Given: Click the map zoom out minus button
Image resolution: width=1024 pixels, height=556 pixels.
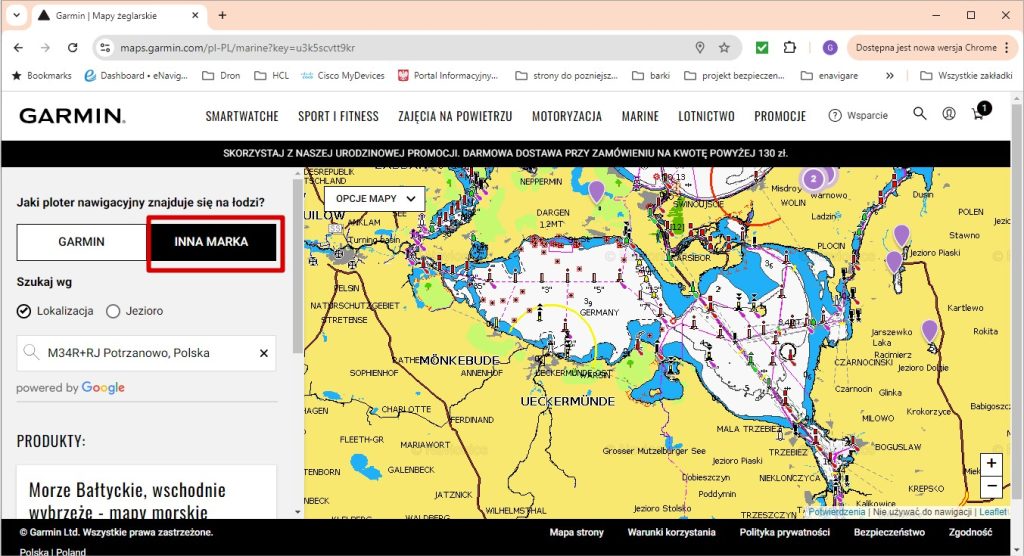Looking at the screenshot, I should tap(990, 487).
